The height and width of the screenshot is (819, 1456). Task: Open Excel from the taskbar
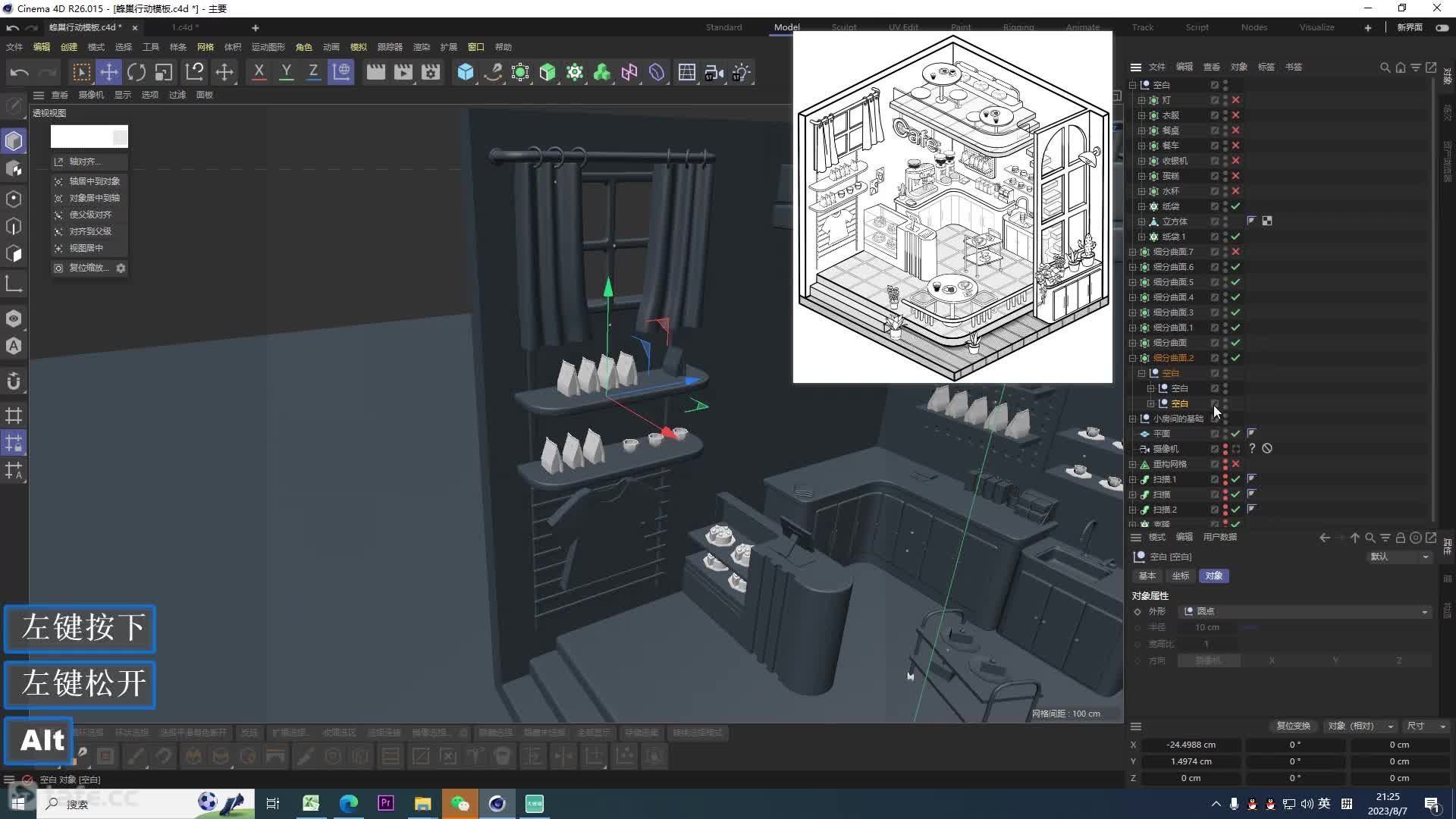pos(311,803)
